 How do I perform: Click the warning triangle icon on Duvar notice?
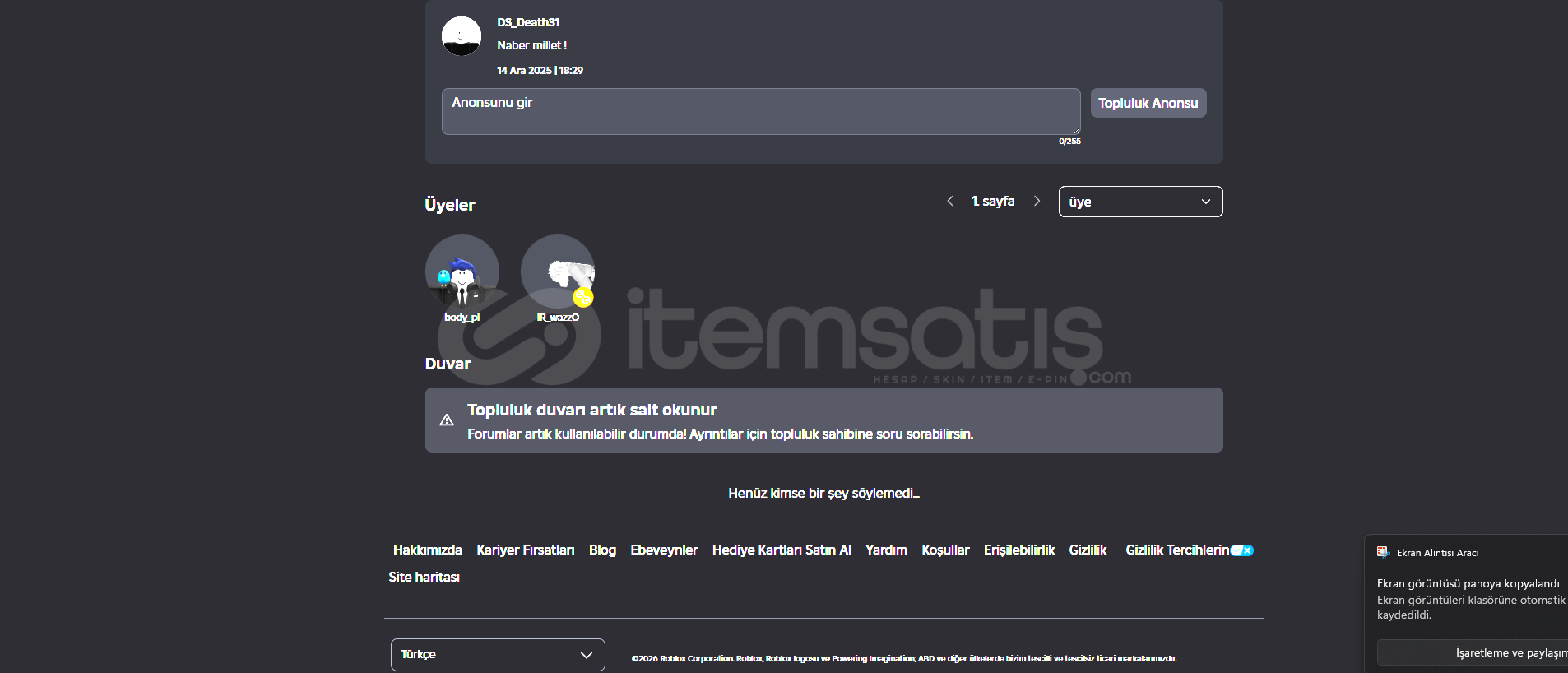click(447, 420)
